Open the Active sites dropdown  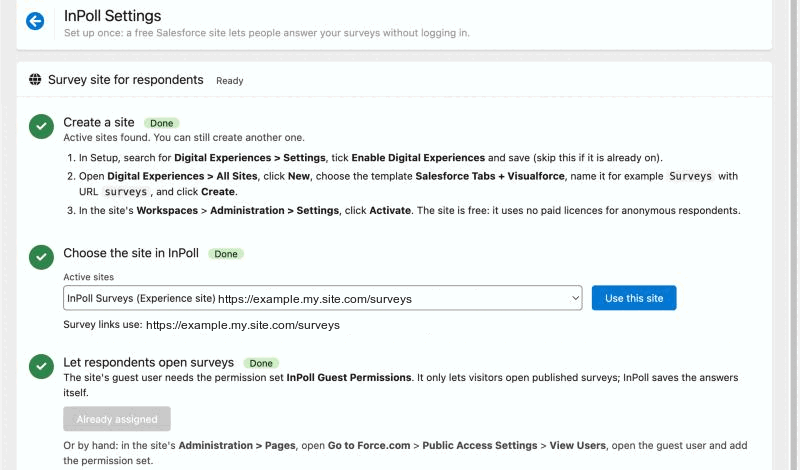click(322, 298)
